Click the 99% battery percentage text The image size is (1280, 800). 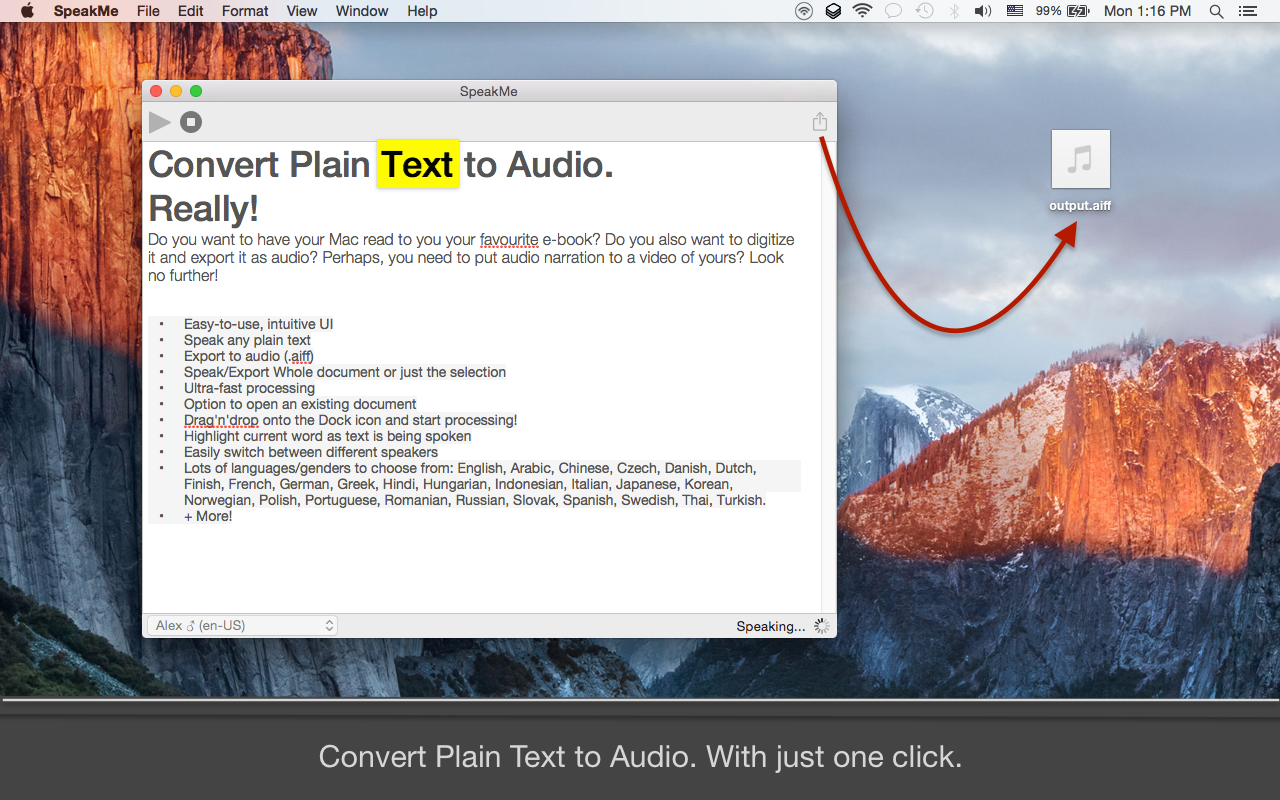[1048, 11]
